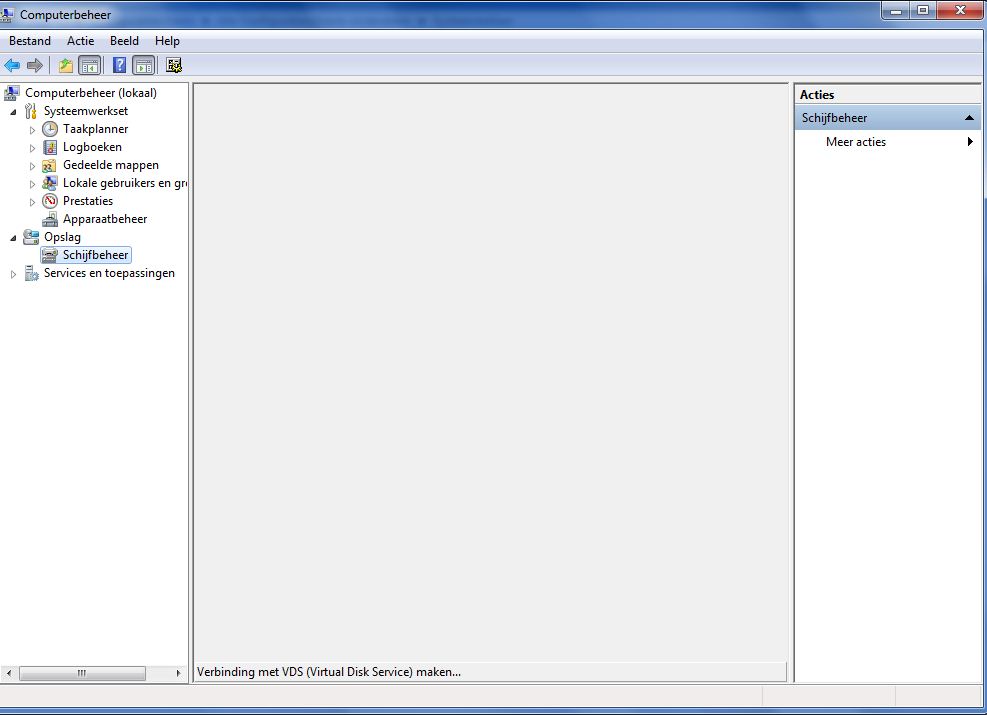The height and width of the screenshot is (715, 987).
Task: Click the Back arrow toolbar button
Action: 12,65
